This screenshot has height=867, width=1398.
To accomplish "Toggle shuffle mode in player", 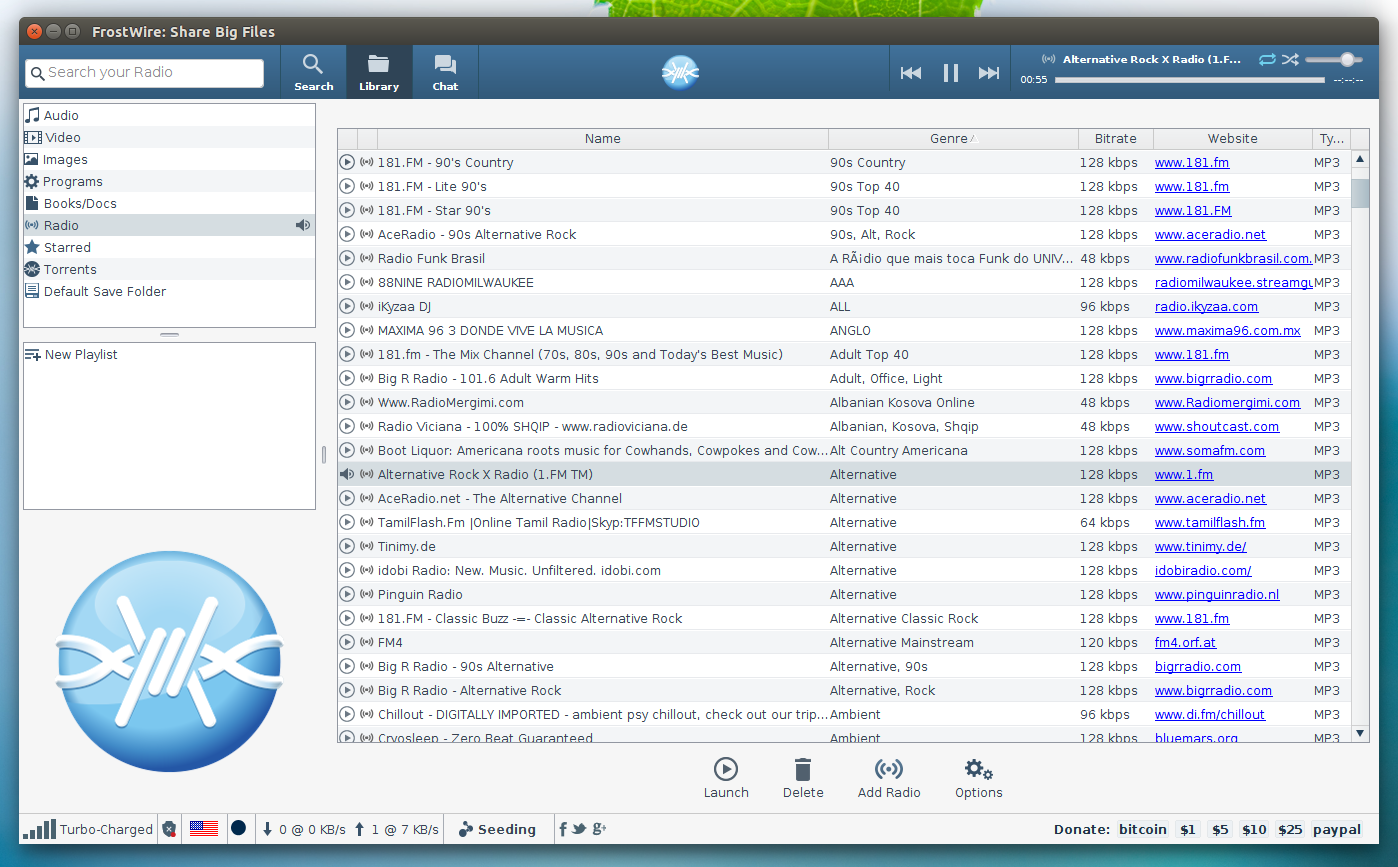I will click(x=1291, y=60).
